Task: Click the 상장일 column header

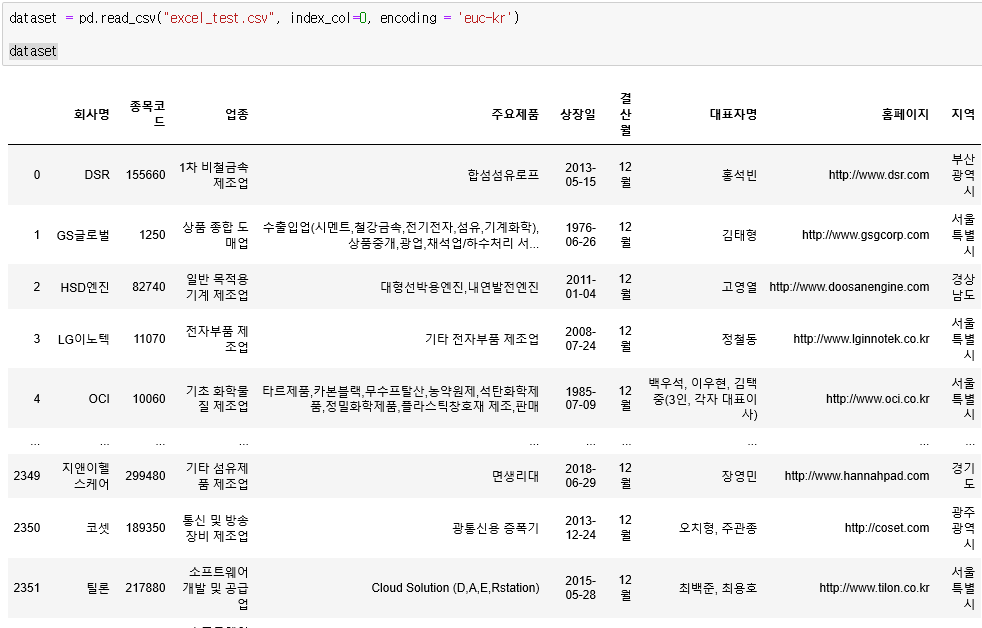Action: (x=577, y=114)
